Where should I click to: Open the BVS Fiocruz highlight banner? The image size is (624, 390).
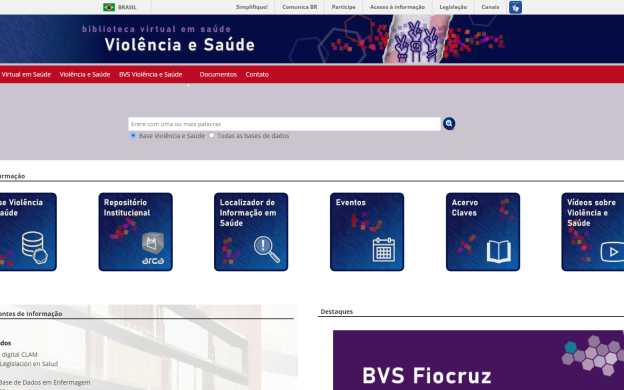tap(478, 360)
